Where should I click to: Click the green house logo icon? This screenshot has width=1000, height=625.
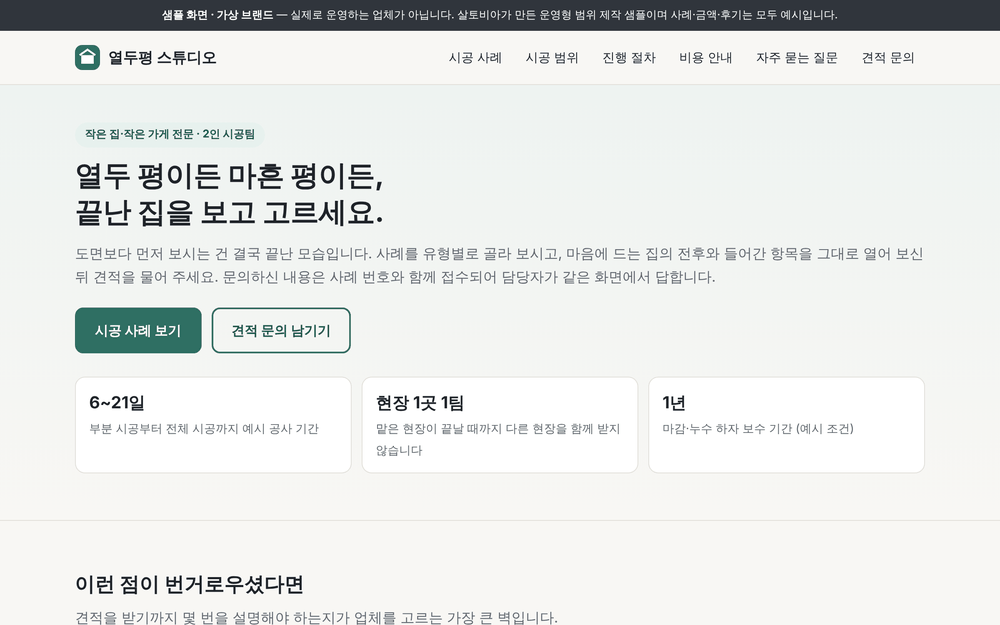[x=87, y=57]
